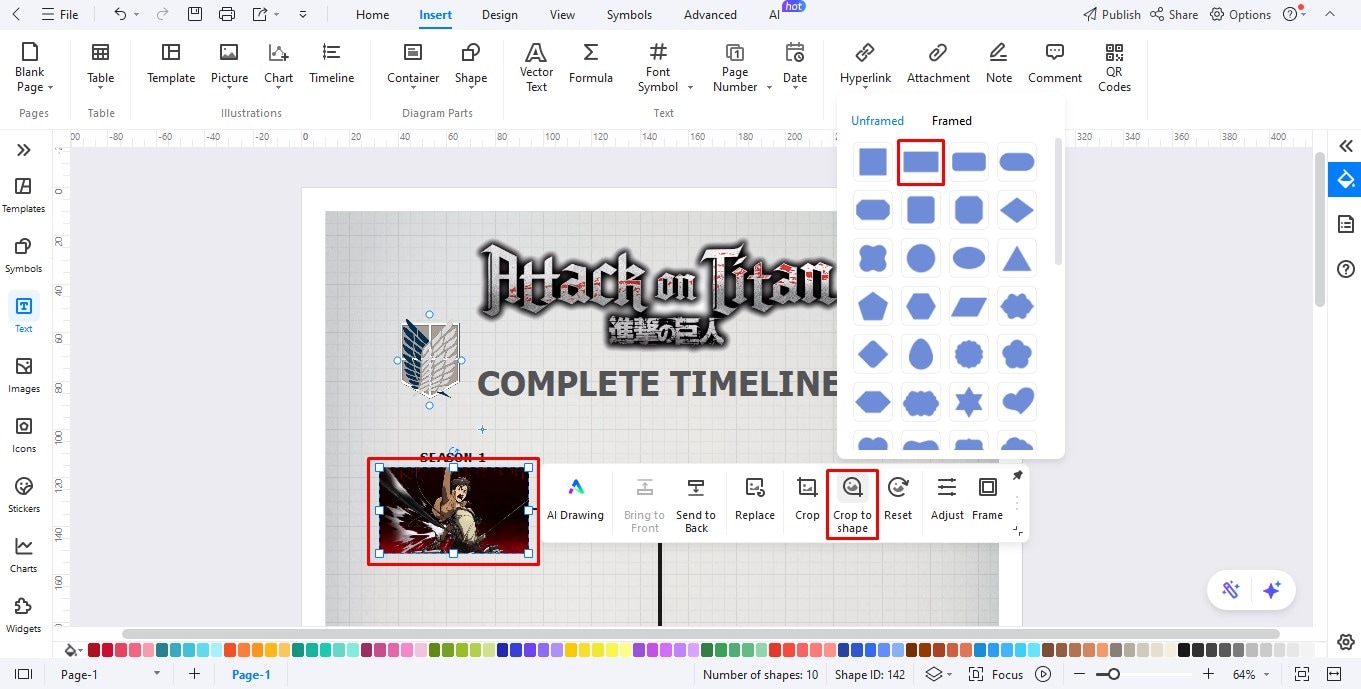Click the Publish button

coord(1111,15)
